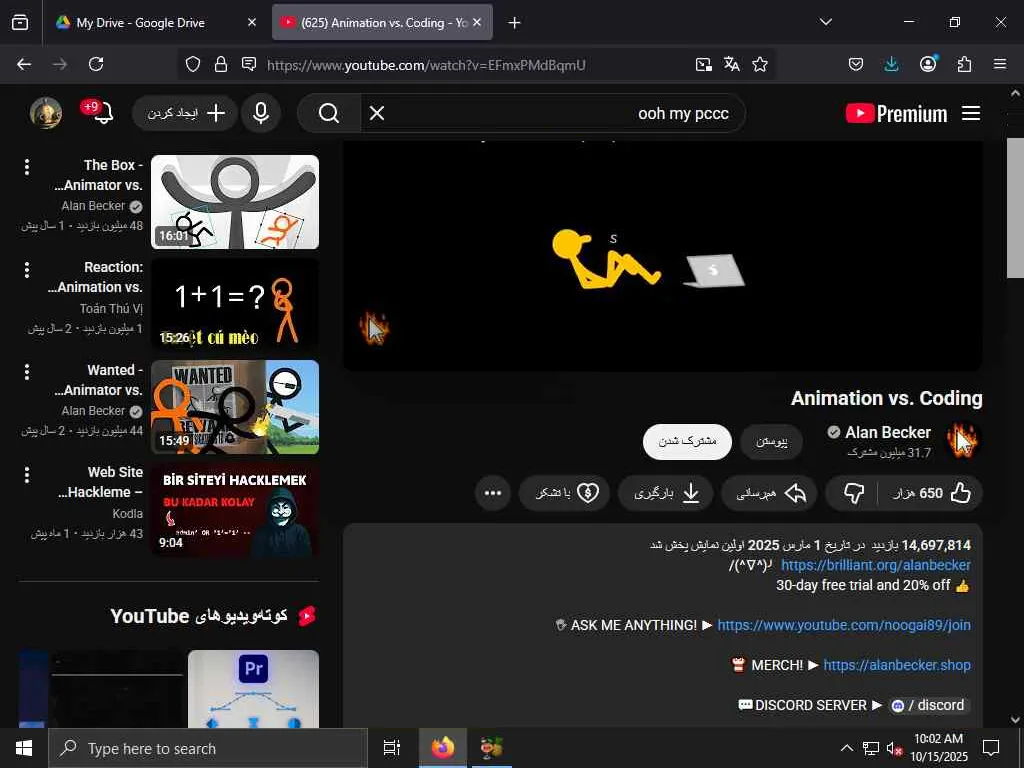This screenshot has height=768, width=1024.
Task: Submit search with magnifier icon
Action: pyautogui.click(x=329, y=113)
